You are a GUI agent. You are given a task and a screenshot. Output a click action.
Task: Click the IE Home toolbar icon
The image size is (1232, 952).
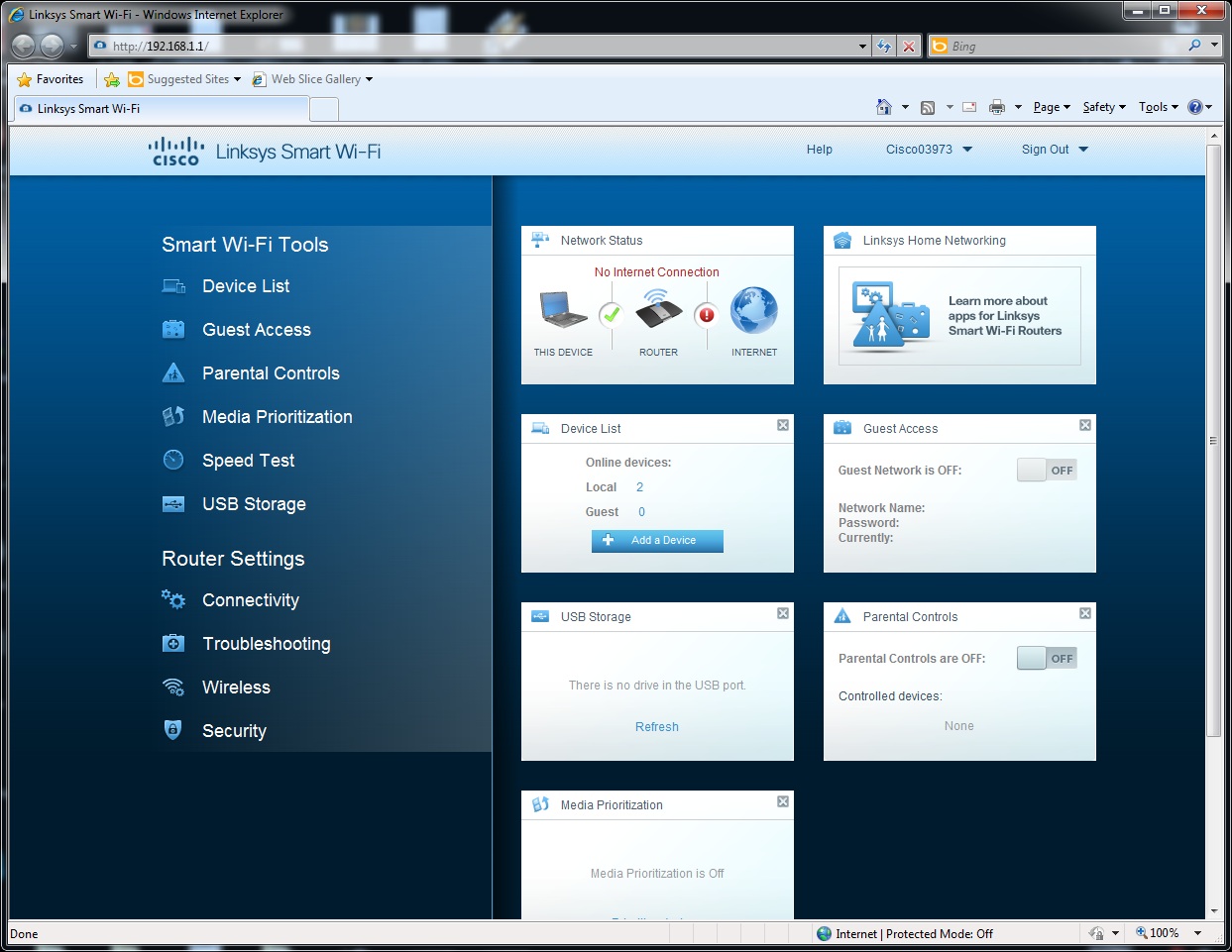884,107
